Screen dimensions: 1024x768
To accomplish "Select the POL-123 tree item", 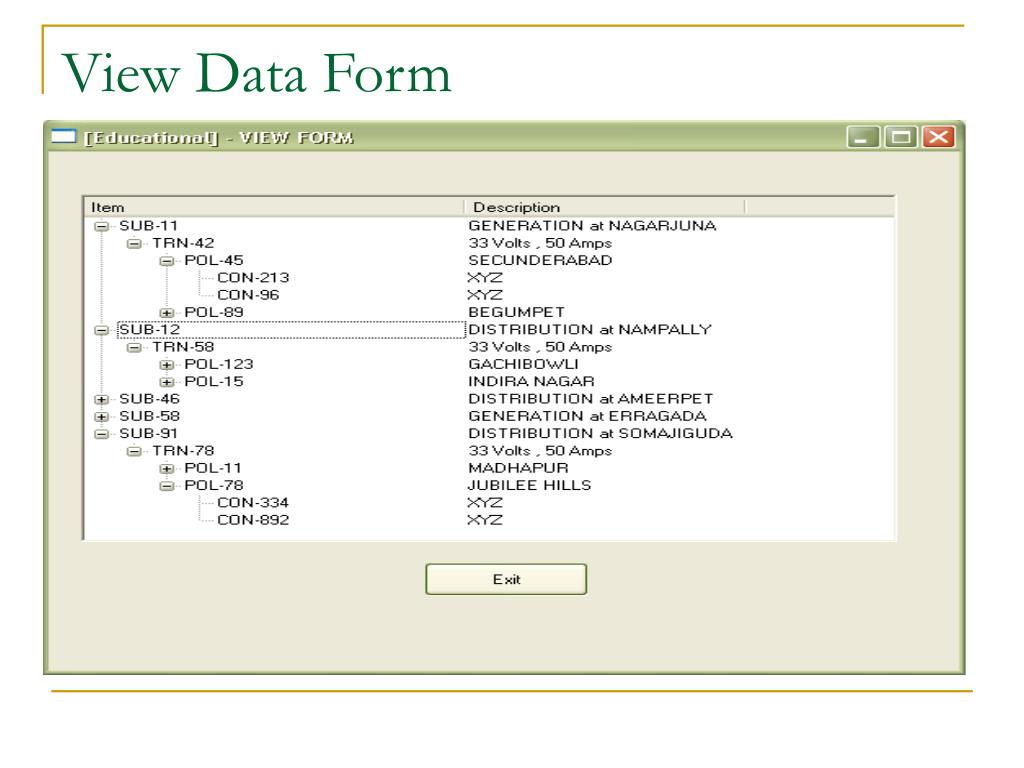I will click(x=219, y=364).
